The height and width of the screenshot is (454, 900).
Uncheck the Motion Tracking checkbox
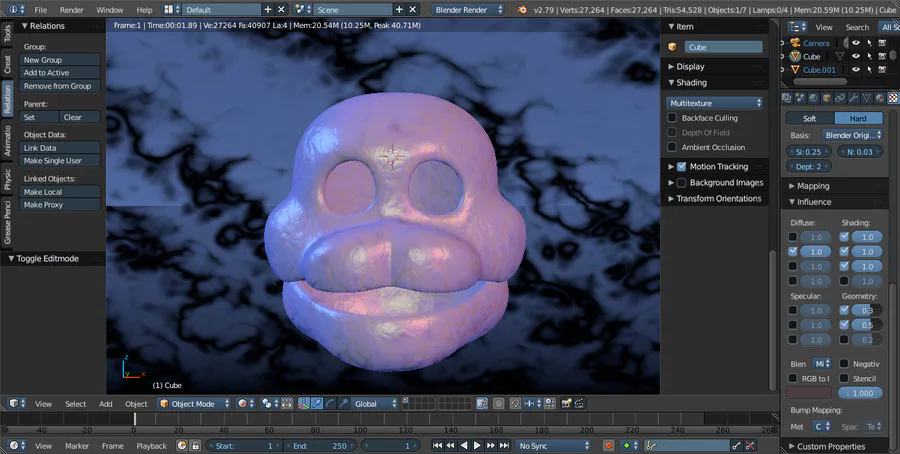(681, 166)
